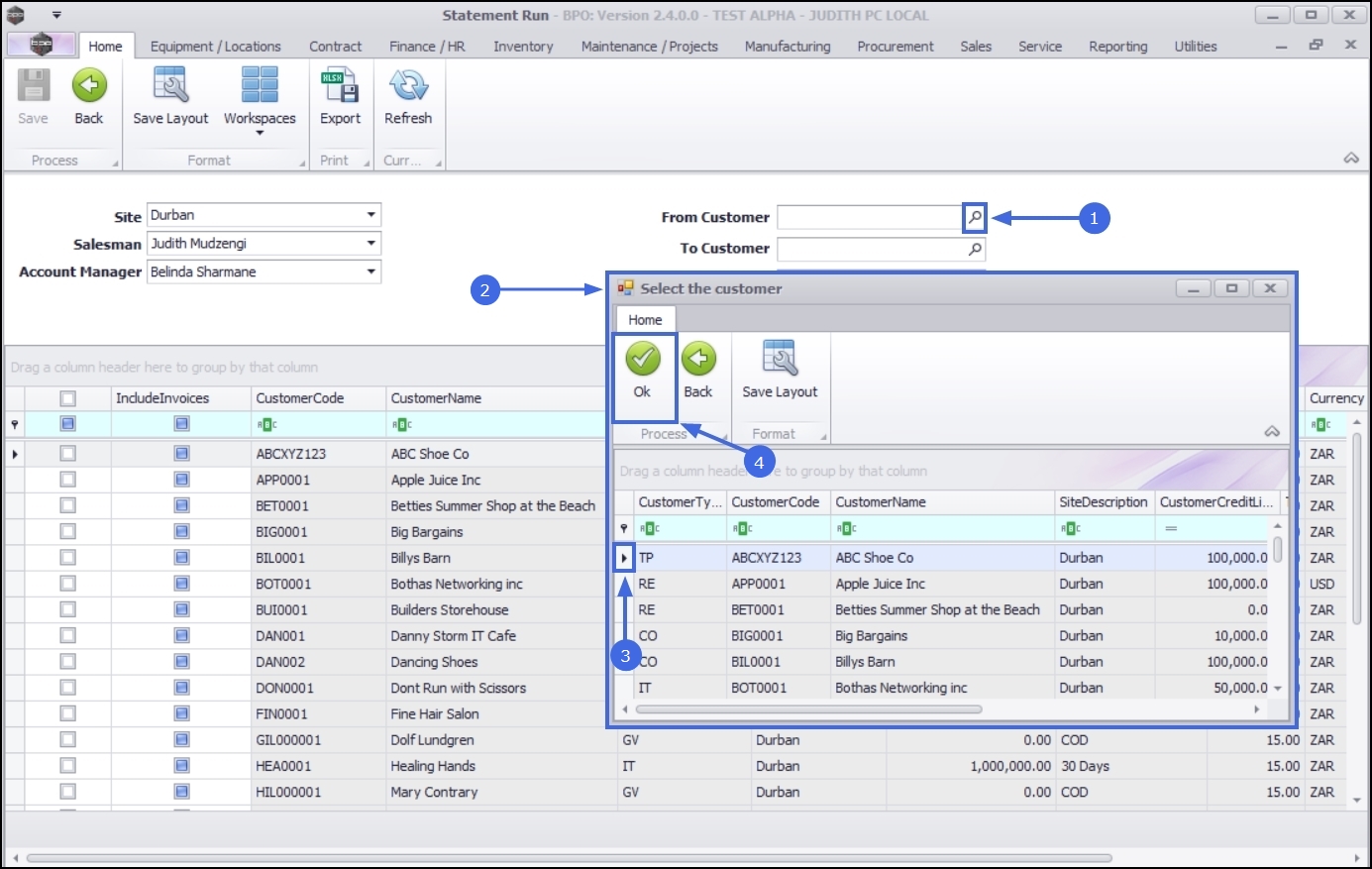Select checkbox for Big Bargains row

tap(67, 532)
